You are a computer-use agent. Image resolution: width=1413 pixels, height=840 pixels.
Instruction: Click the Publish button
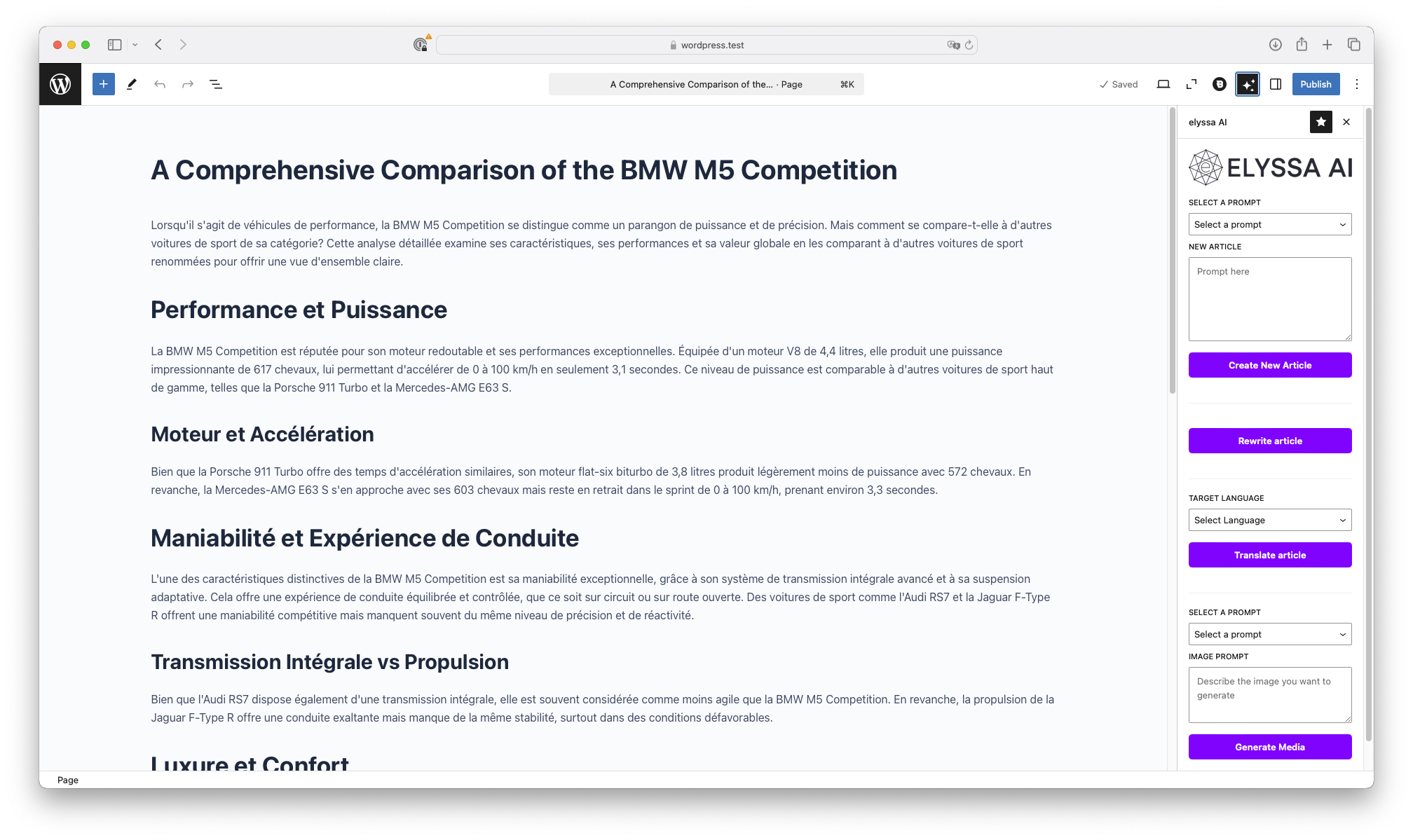[1316, 84]
